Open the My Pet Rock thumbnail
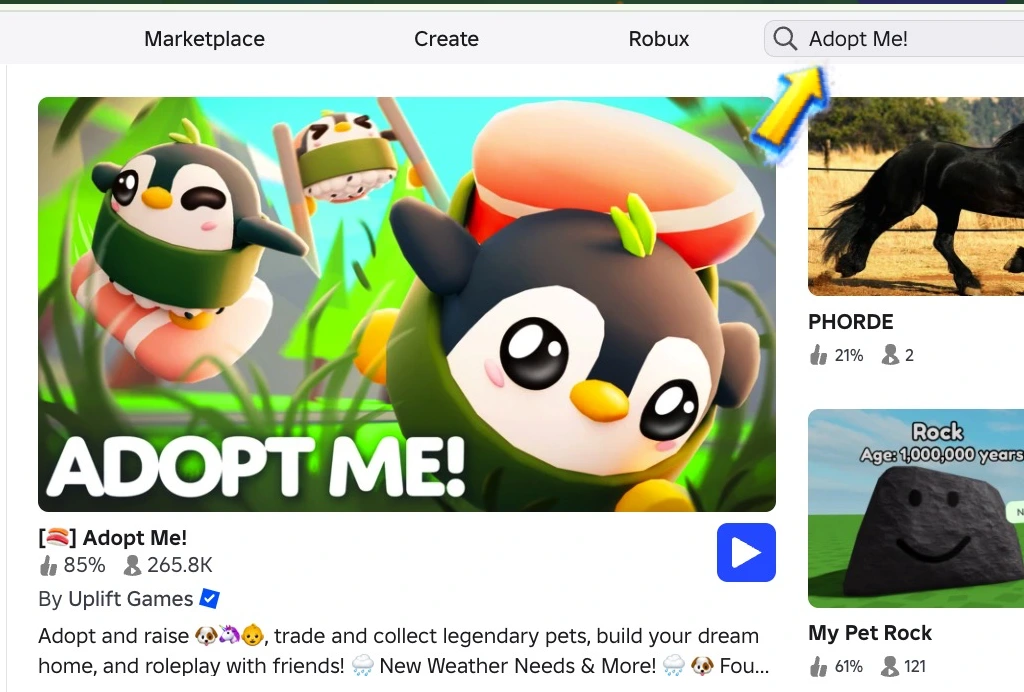The height and width of the screenshot is (692, 1024). pyautogui.click(x=916, y=509)
